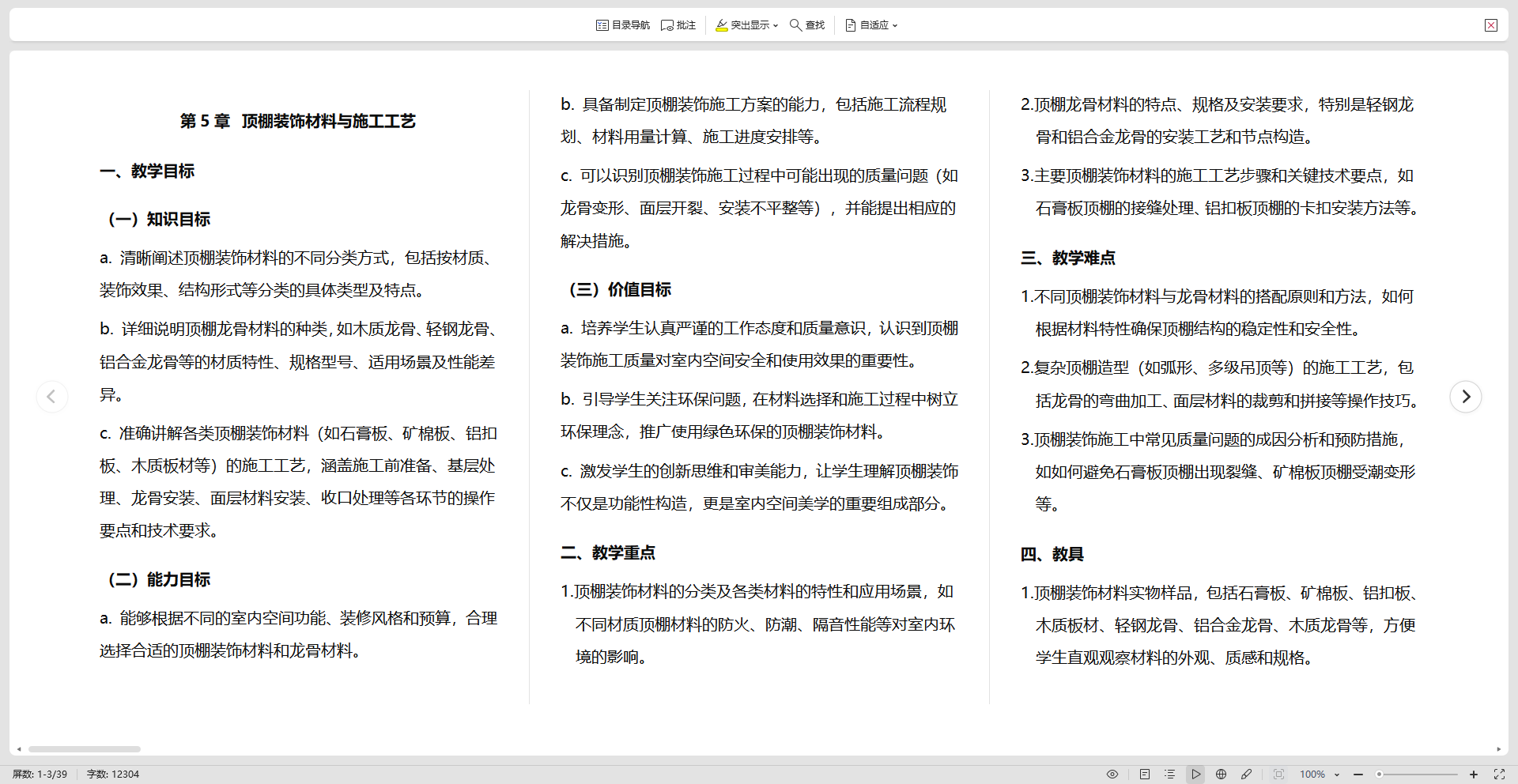Open the 自适应 fit mode dropdown
1518x784 pixels.
tap(871, 25)
